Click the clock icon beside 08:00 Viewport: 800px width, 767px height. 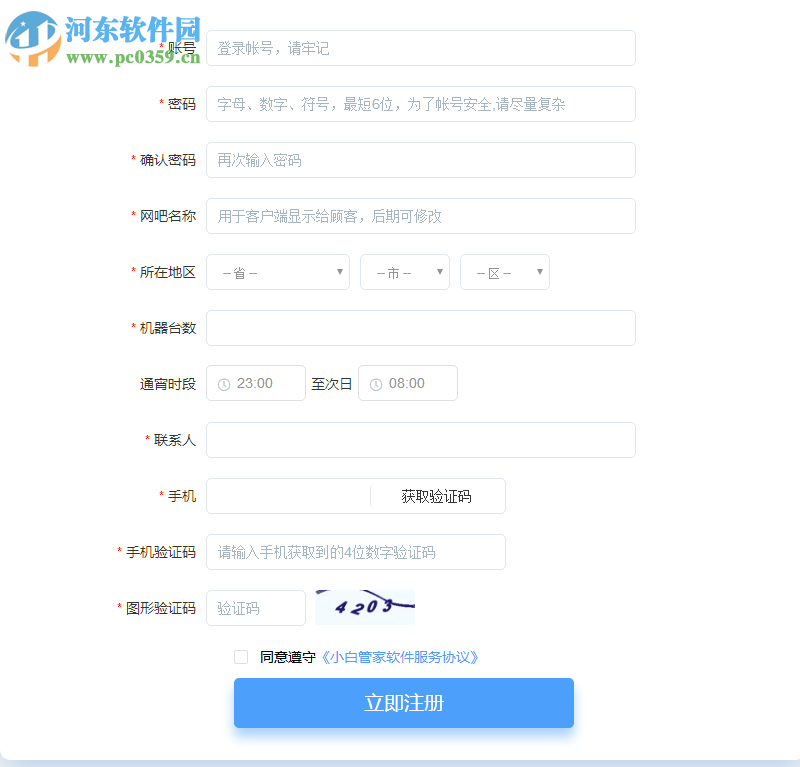(x=377, y=383)
